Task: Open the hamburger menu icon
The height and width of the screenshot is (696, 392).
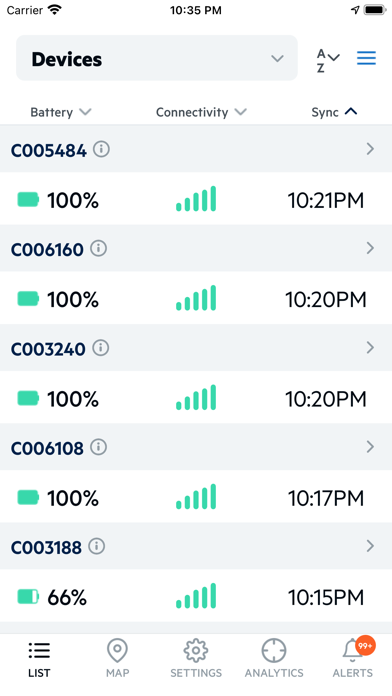Action: (x=366, y=58)
